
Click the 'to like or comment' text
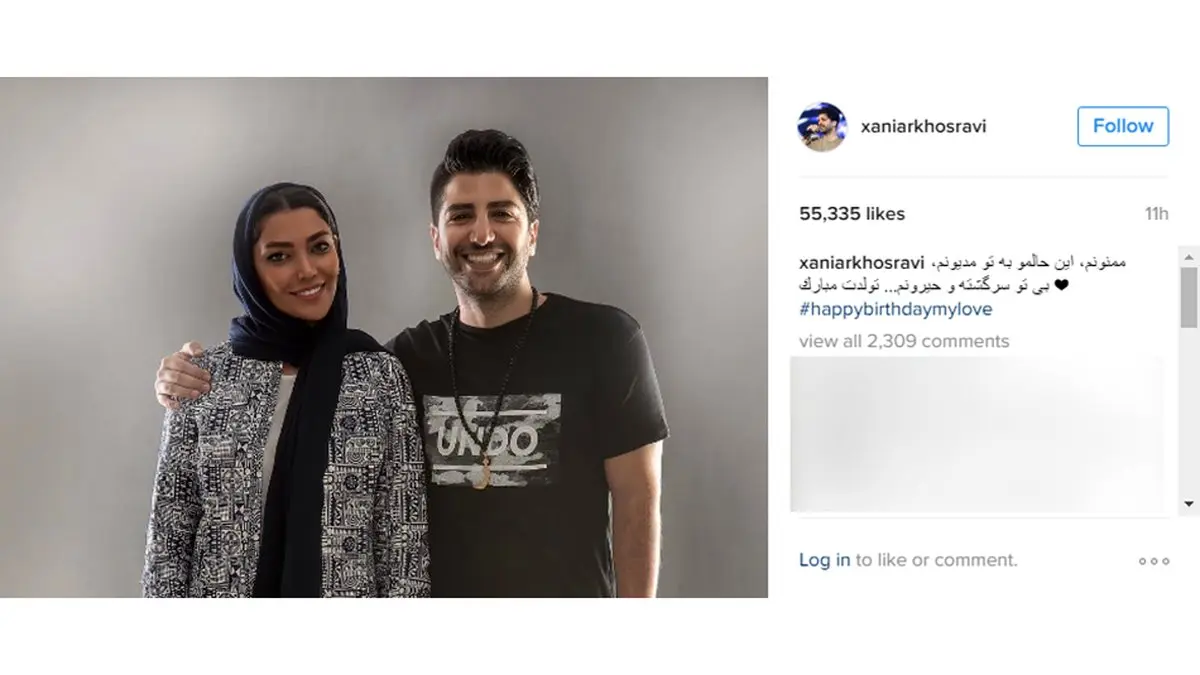936,560
